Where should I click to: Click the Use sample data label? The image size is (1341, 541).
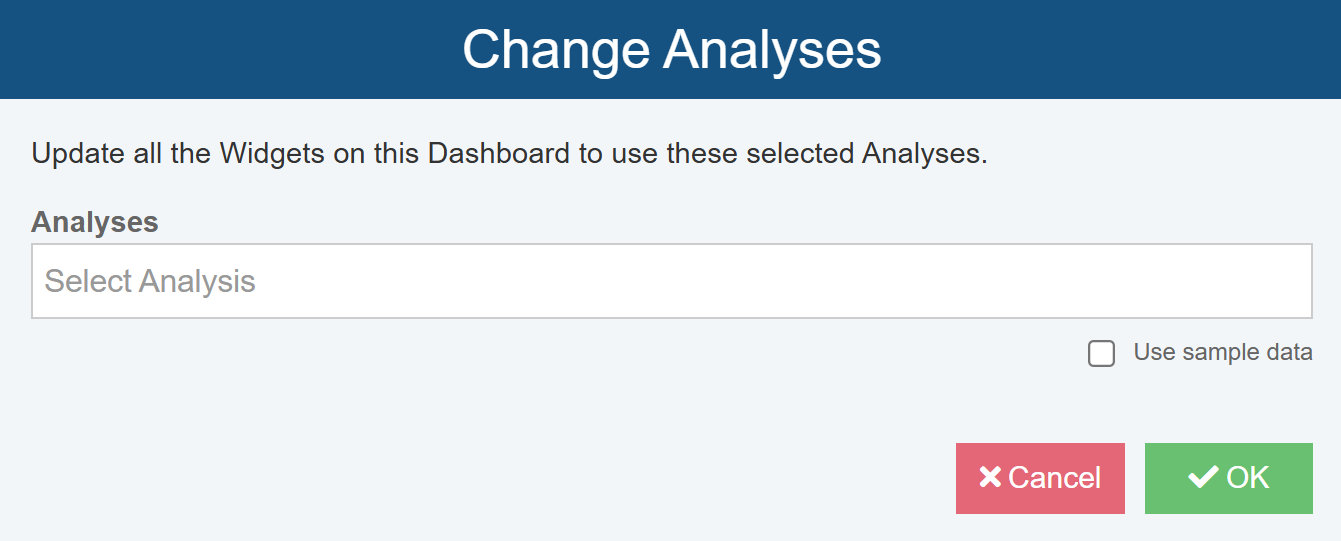click(1222, 352)
